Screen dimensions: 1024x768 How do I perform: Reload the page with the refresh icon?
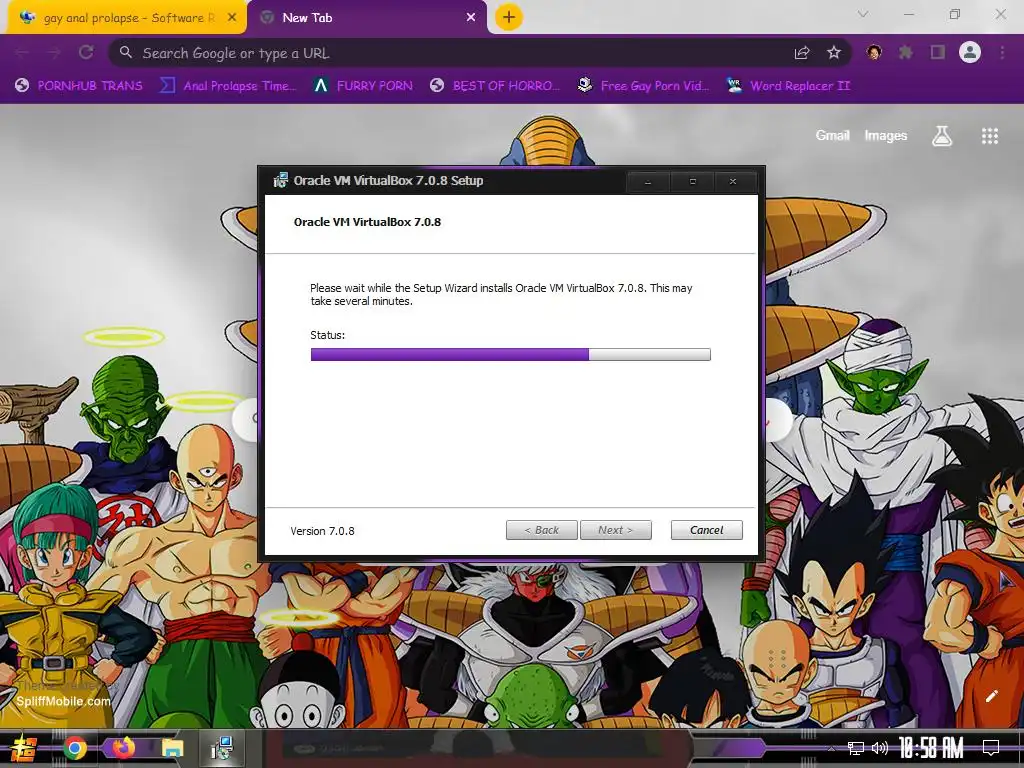(86, 52)
